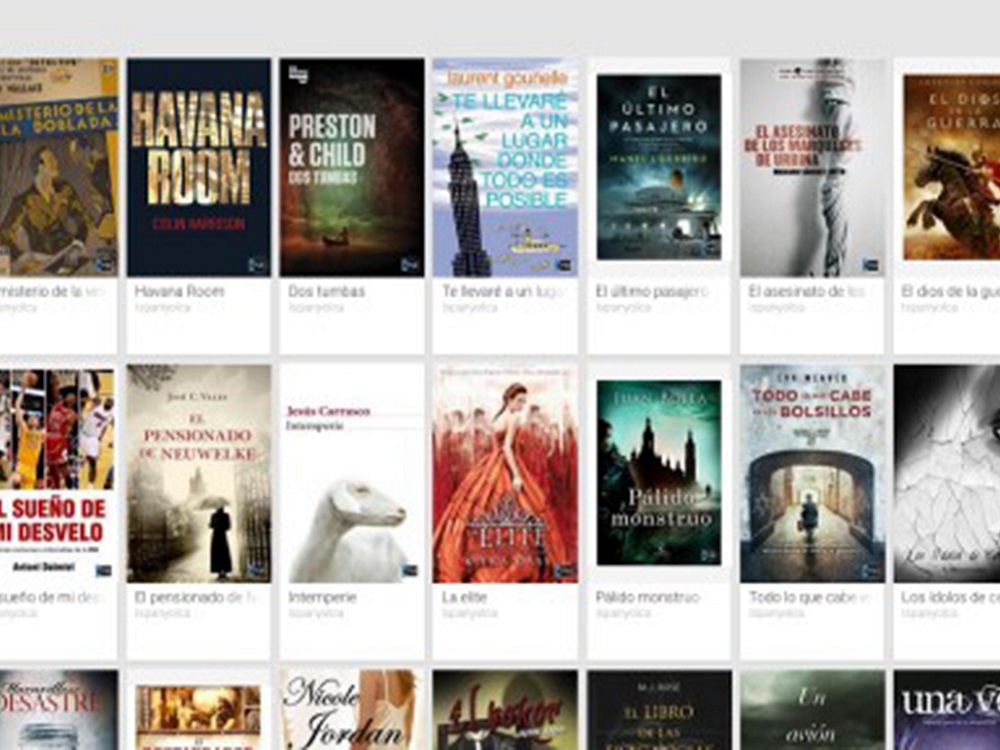Screen dimensions: 1000x750
Task: Click publisher label under Intemperie
Action: tap(316, 614)
